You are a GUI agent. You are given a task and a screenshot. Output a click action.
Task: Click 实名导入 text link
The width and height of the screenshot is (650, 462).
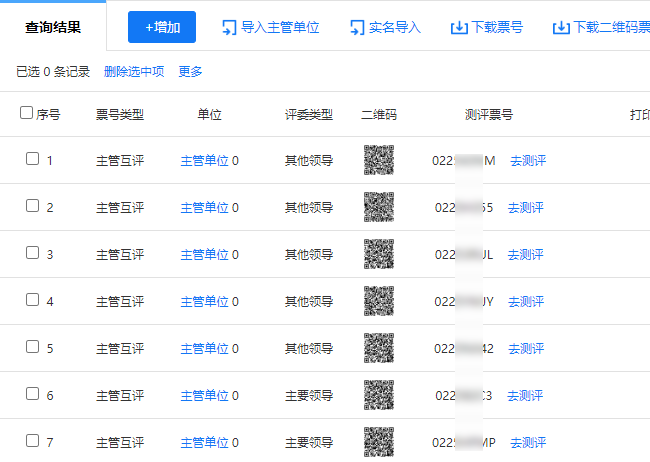[x=395, y=28]
